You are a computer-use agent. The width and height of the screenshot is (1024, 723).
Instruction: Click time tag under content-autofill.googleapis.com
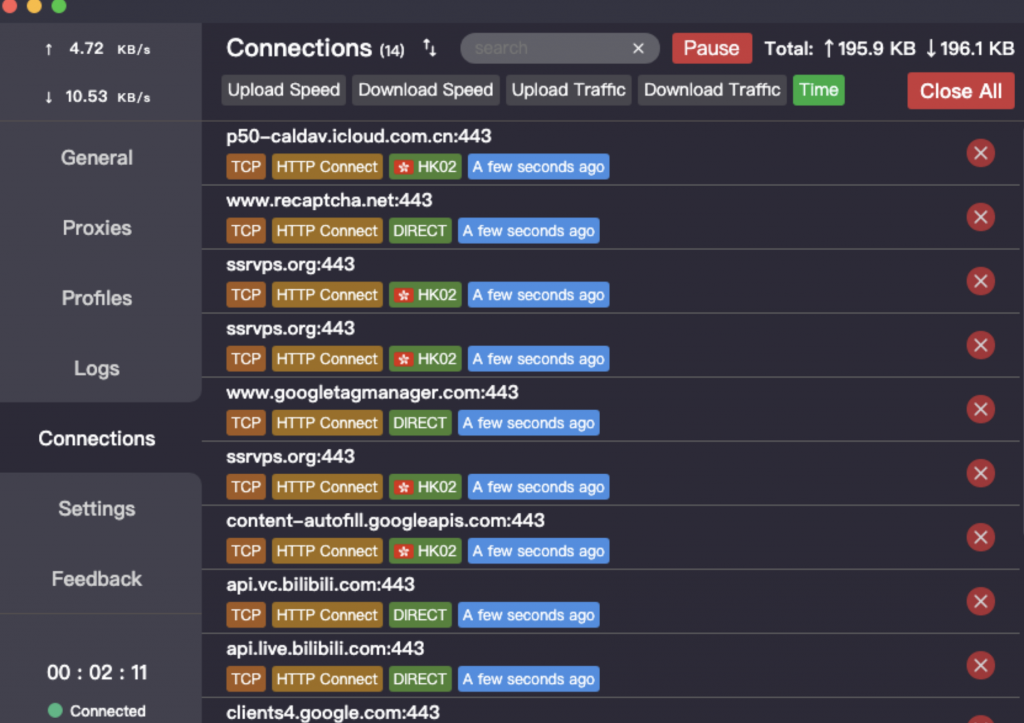click(539, 551)
